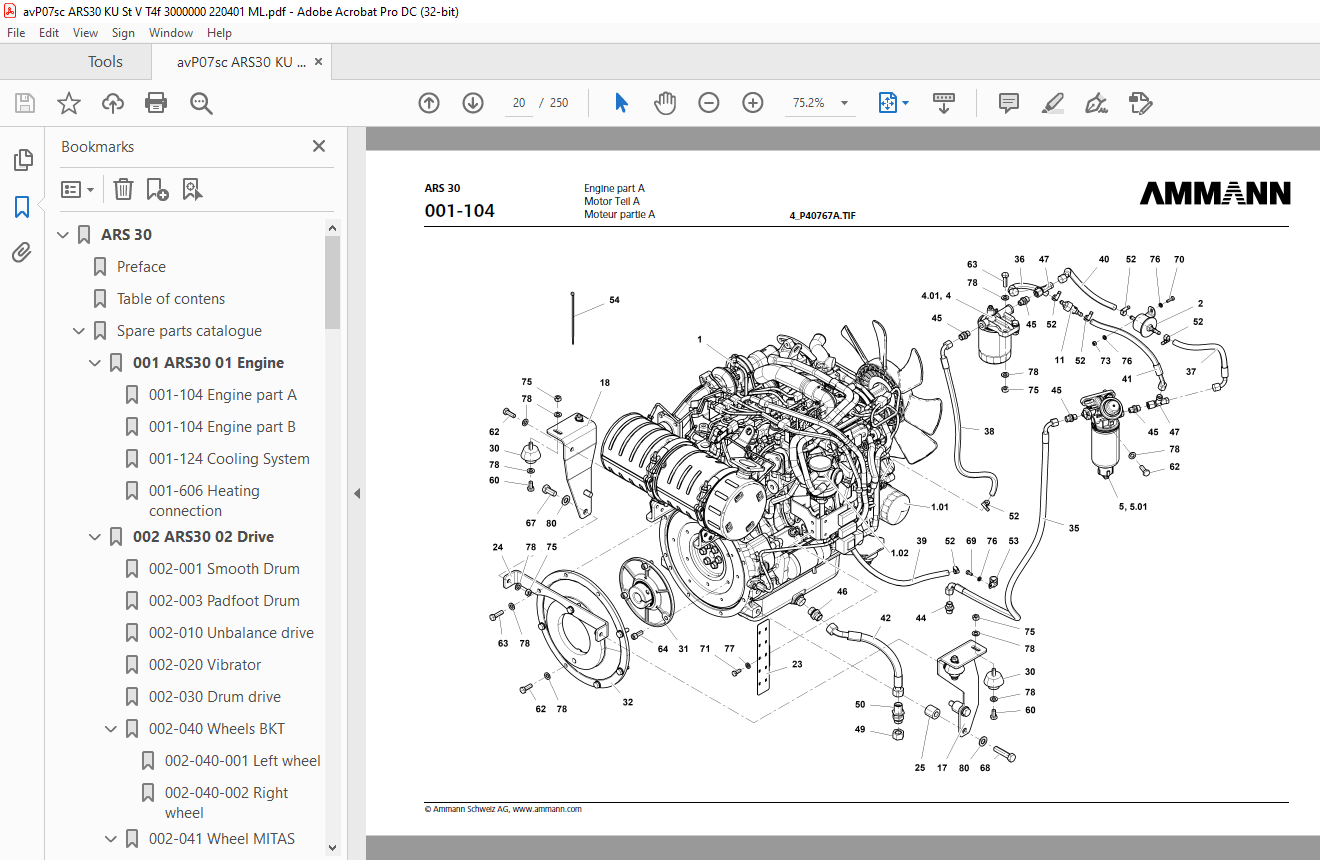Toggle the bookmarks panel sidebar icon

pyautogui.click(x=22, y=207)
